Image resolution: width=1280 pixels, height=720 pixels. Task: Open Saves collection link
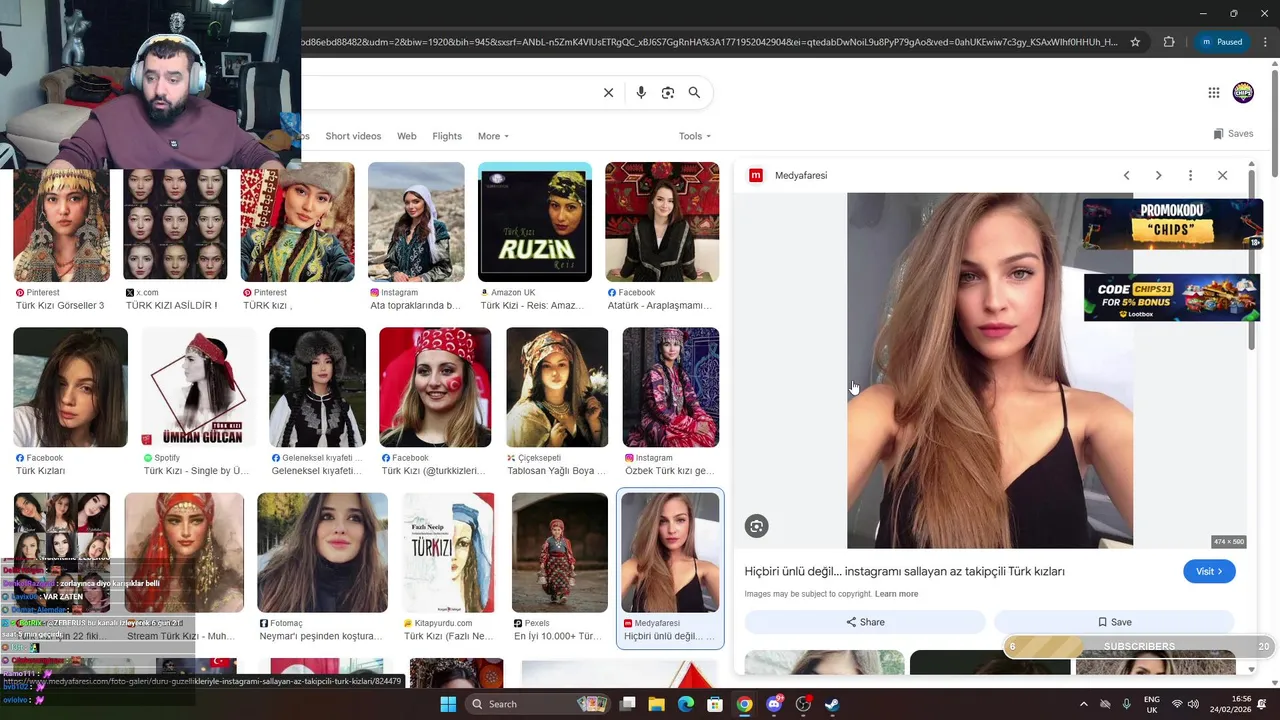click(1233, 134)
